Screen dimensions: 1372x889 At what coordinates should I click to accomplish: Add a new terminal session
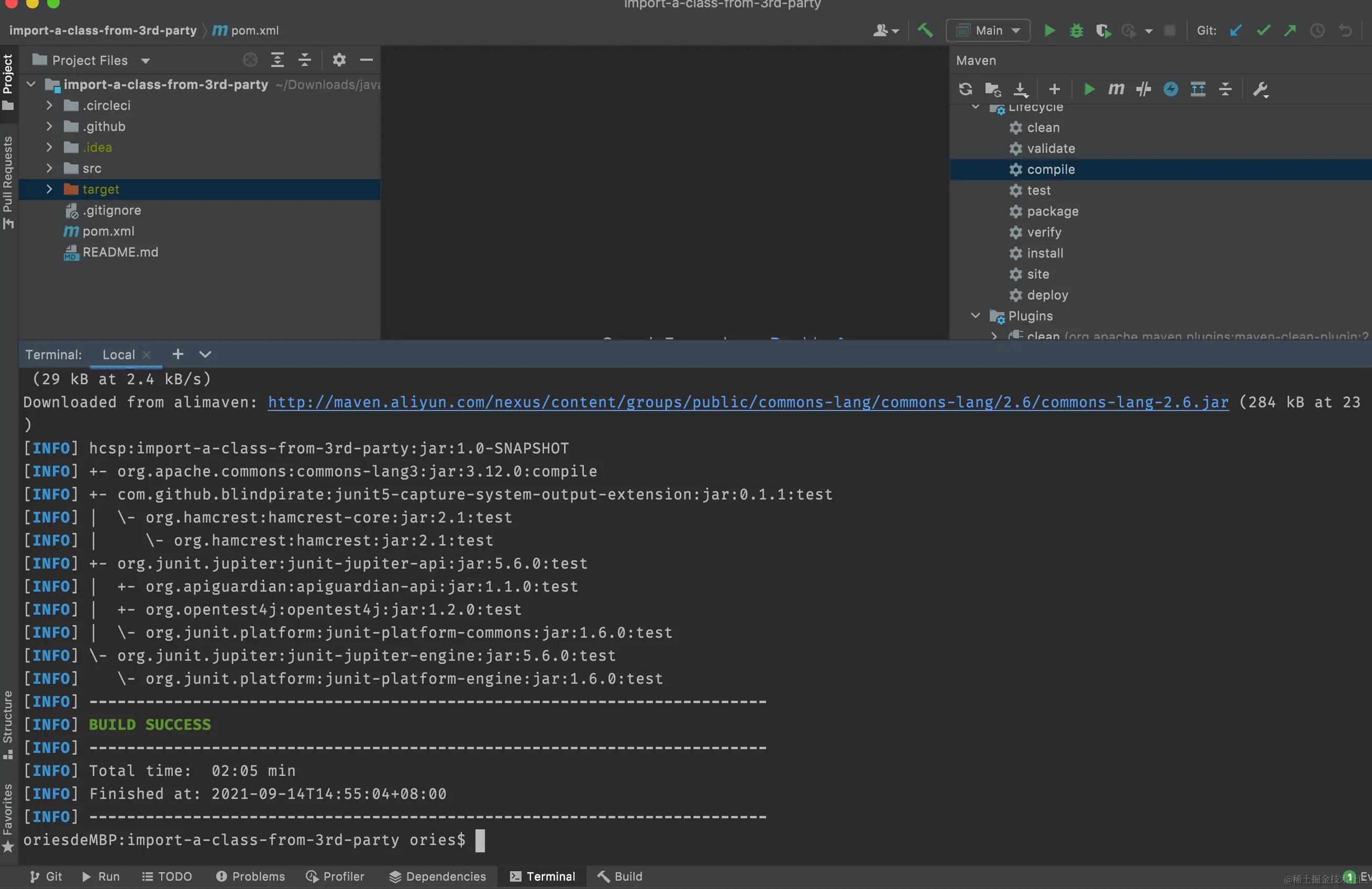point(178,354)
